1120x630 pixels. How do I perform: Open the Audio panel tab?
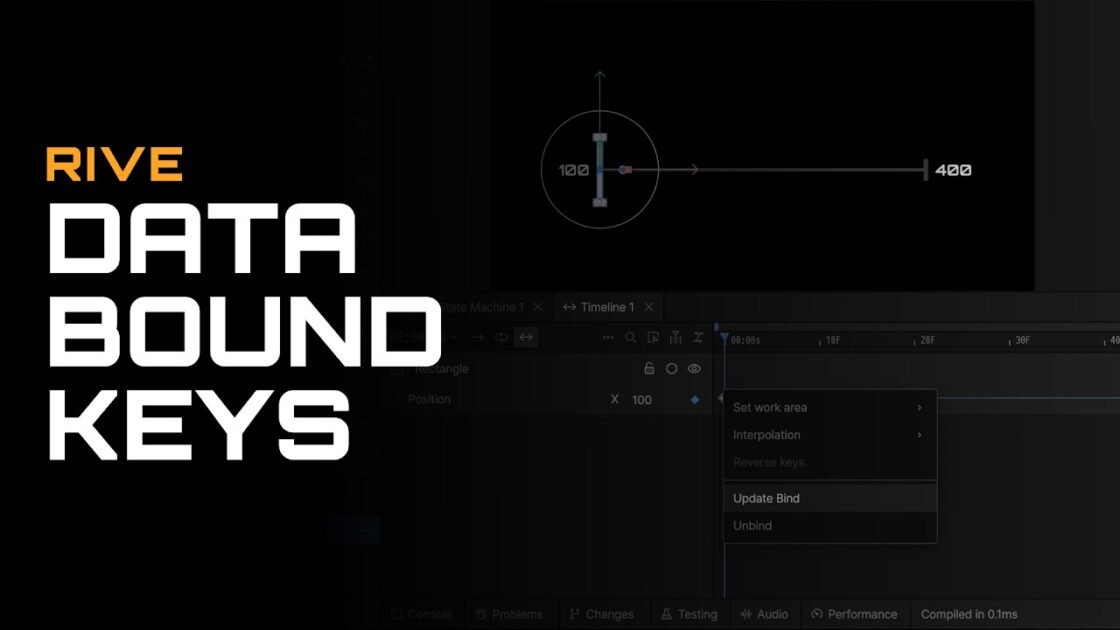point(764,614)
